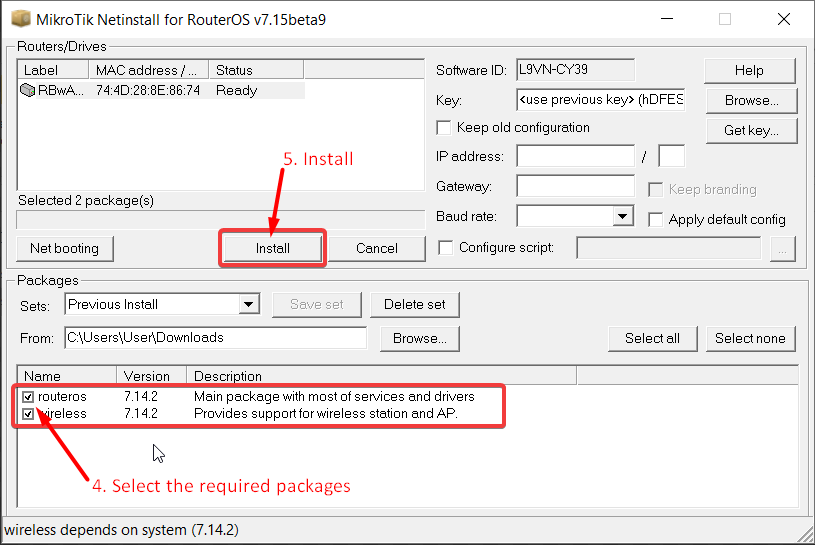Click the Get key... button
The image size is (815, 545).
(x=749, y=130)
